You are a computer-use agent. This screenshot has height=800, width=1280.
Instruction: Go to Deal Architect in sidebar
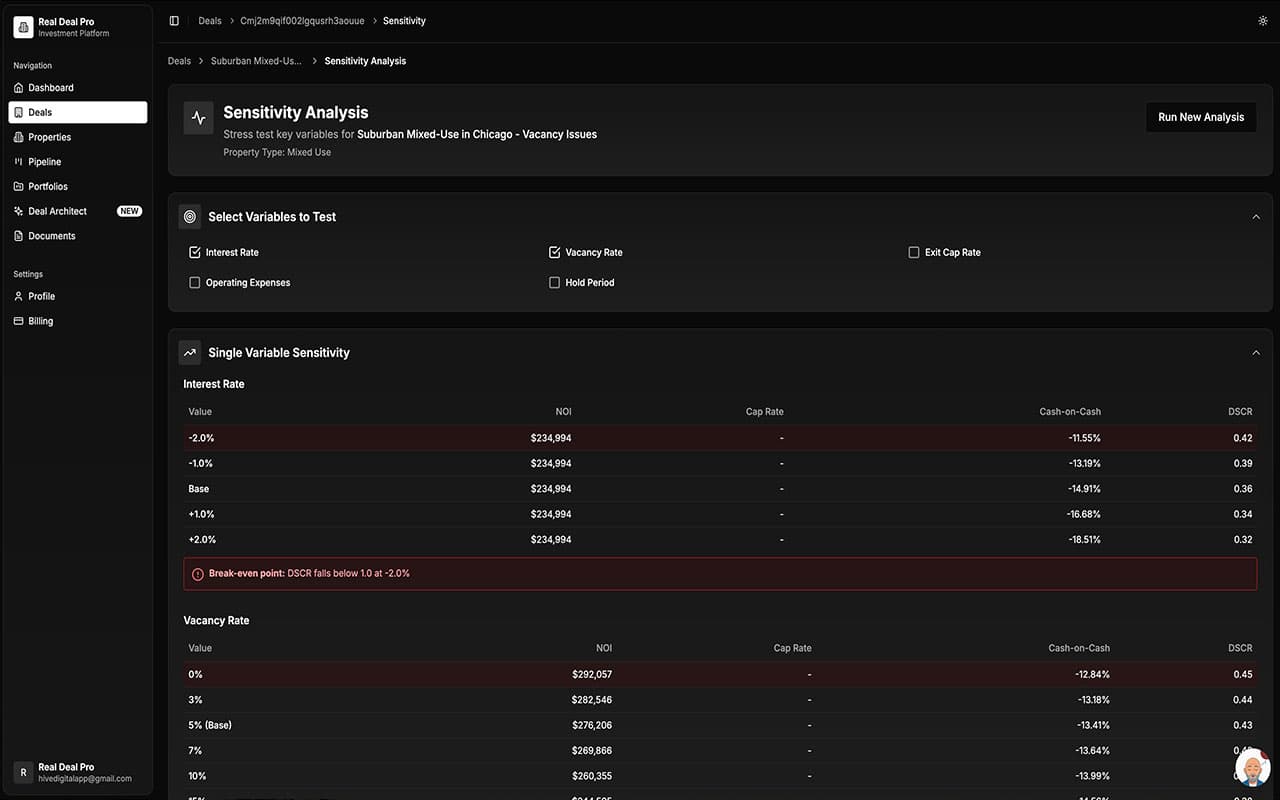(57, 211)
